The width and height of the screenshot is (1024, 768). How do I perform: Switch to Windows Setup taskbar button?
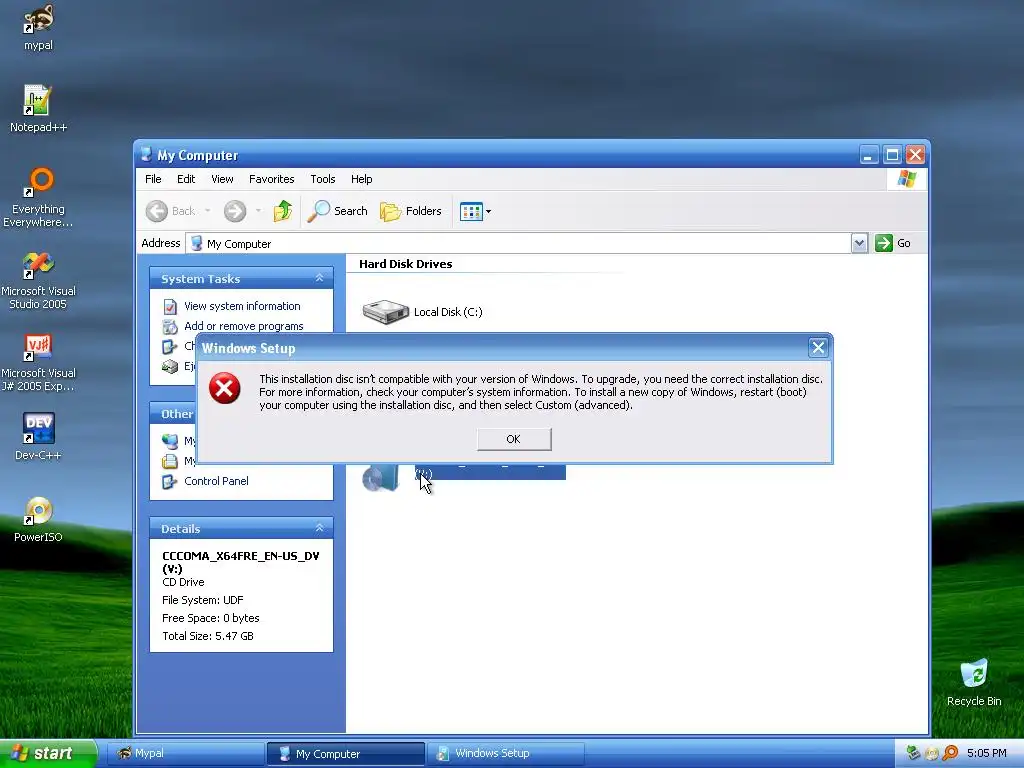coord(506,754)
